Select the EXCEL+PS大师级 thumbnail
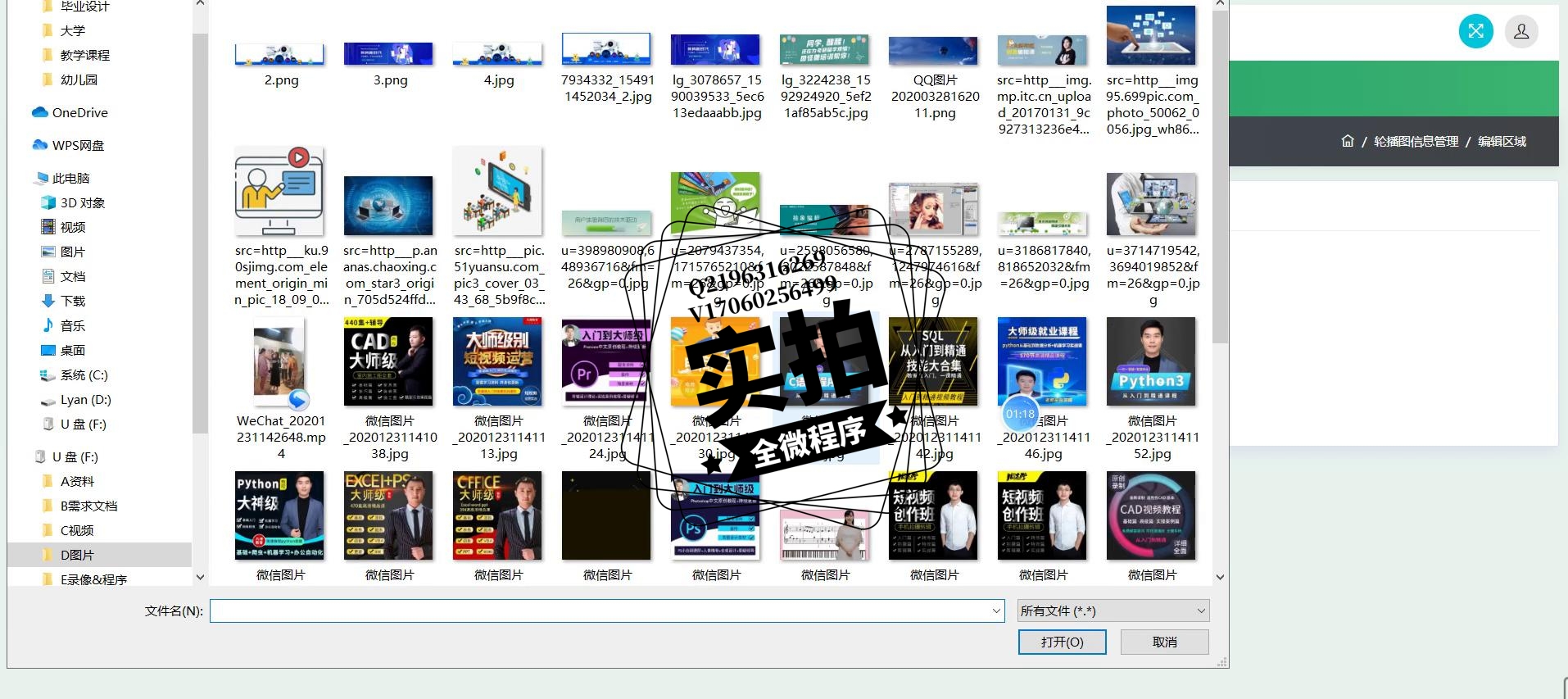This screenshot has width=1568, height=699. (x=389, y=515)
